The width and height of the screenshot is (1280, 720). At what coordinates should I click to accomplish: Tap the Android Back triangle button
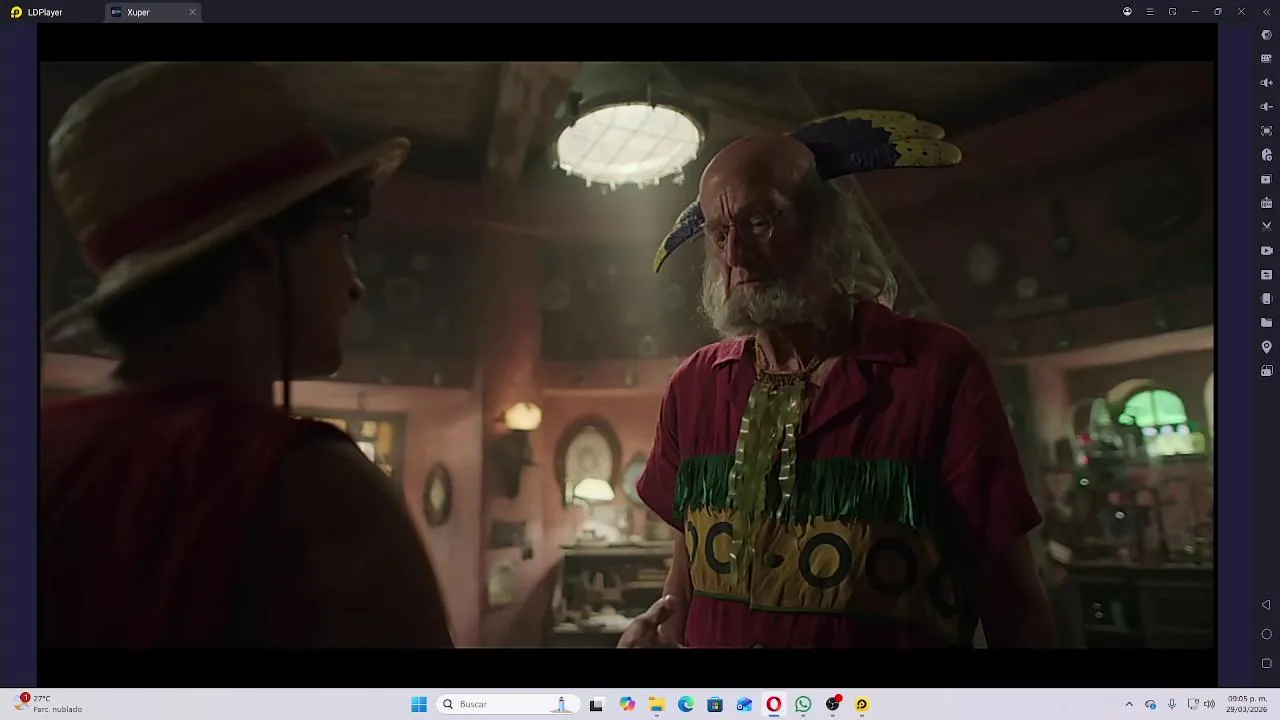click(x=1266, y=605)
